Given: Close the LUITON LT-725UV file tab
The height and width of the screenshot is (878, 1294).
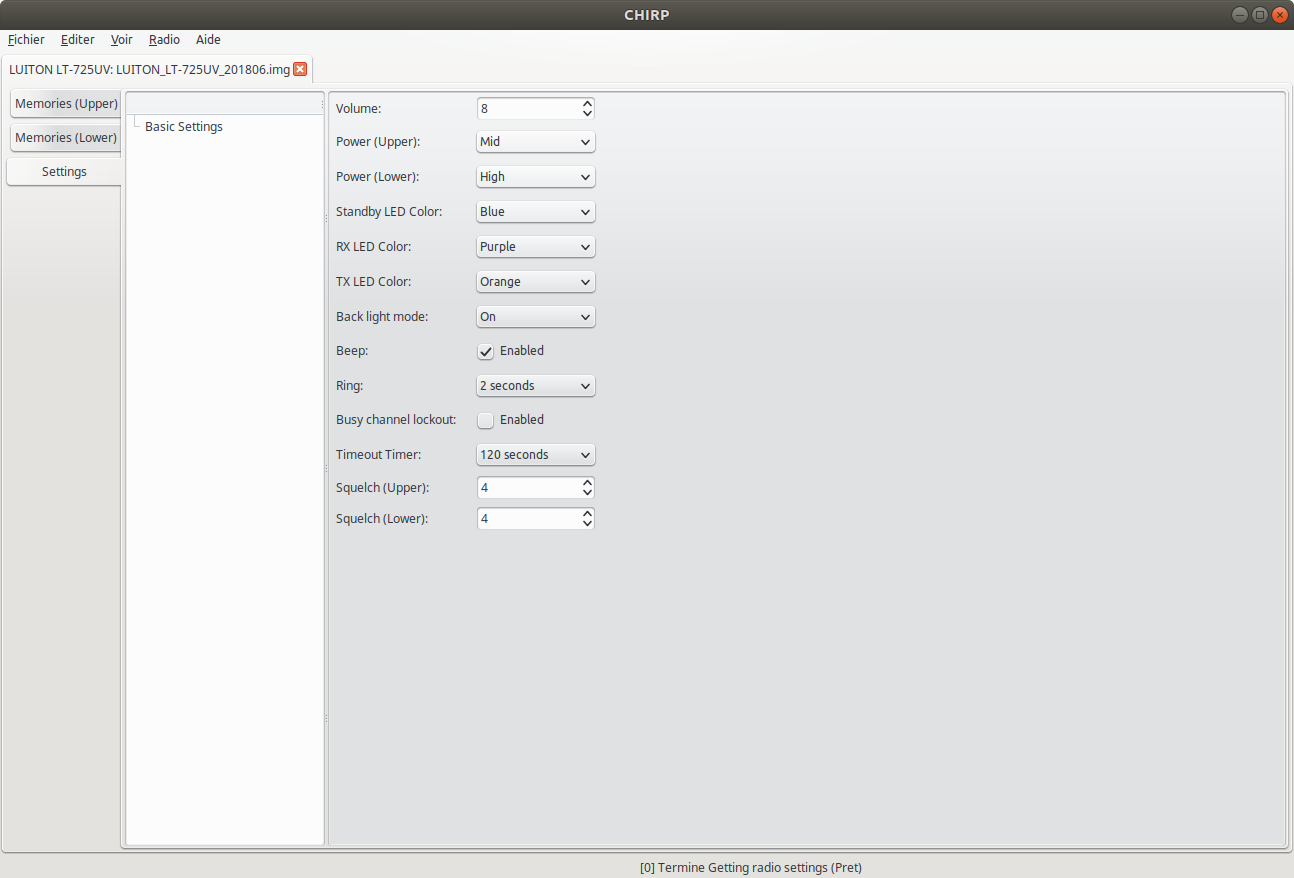Looking at the screenshot, I should [x=299, y=69].
